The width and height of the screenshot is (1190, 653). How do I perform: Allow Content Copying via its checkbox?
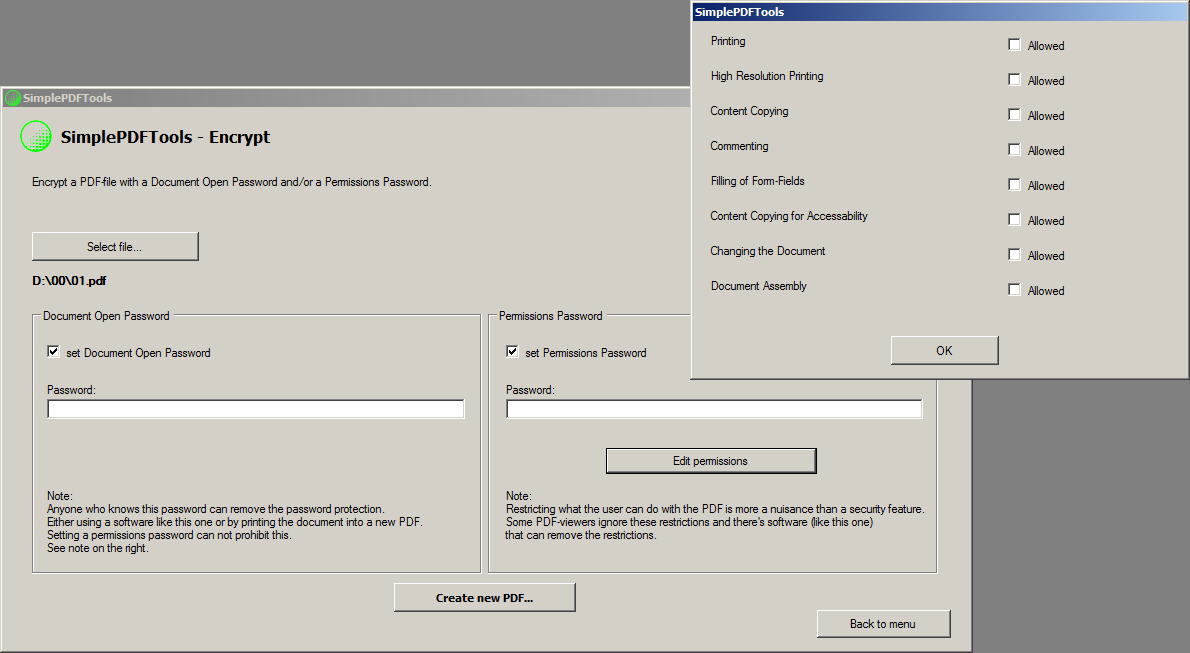[1014, 115]
